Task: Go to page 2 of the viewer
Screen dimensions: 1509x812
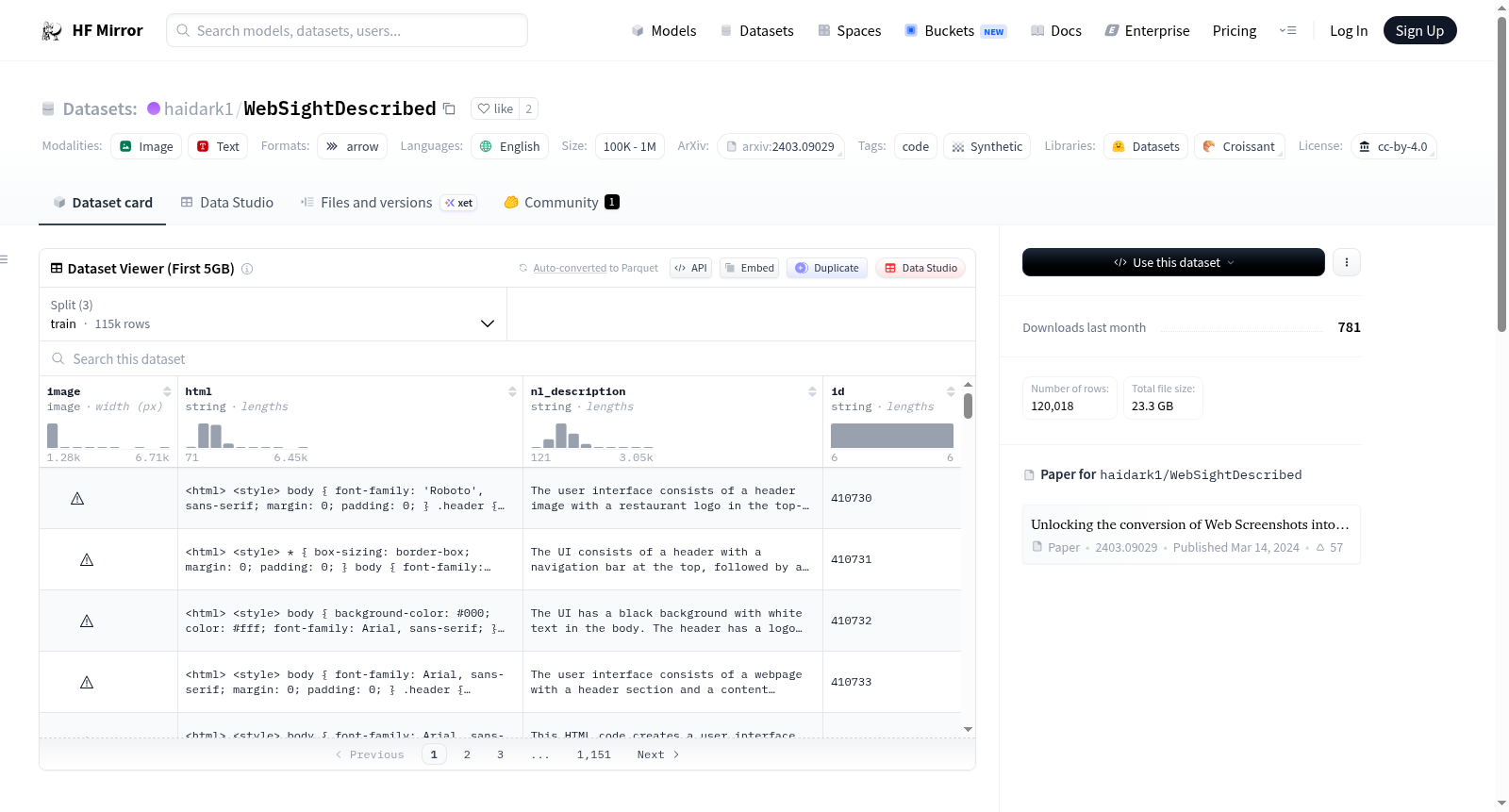Action: [x=467, y=754]
